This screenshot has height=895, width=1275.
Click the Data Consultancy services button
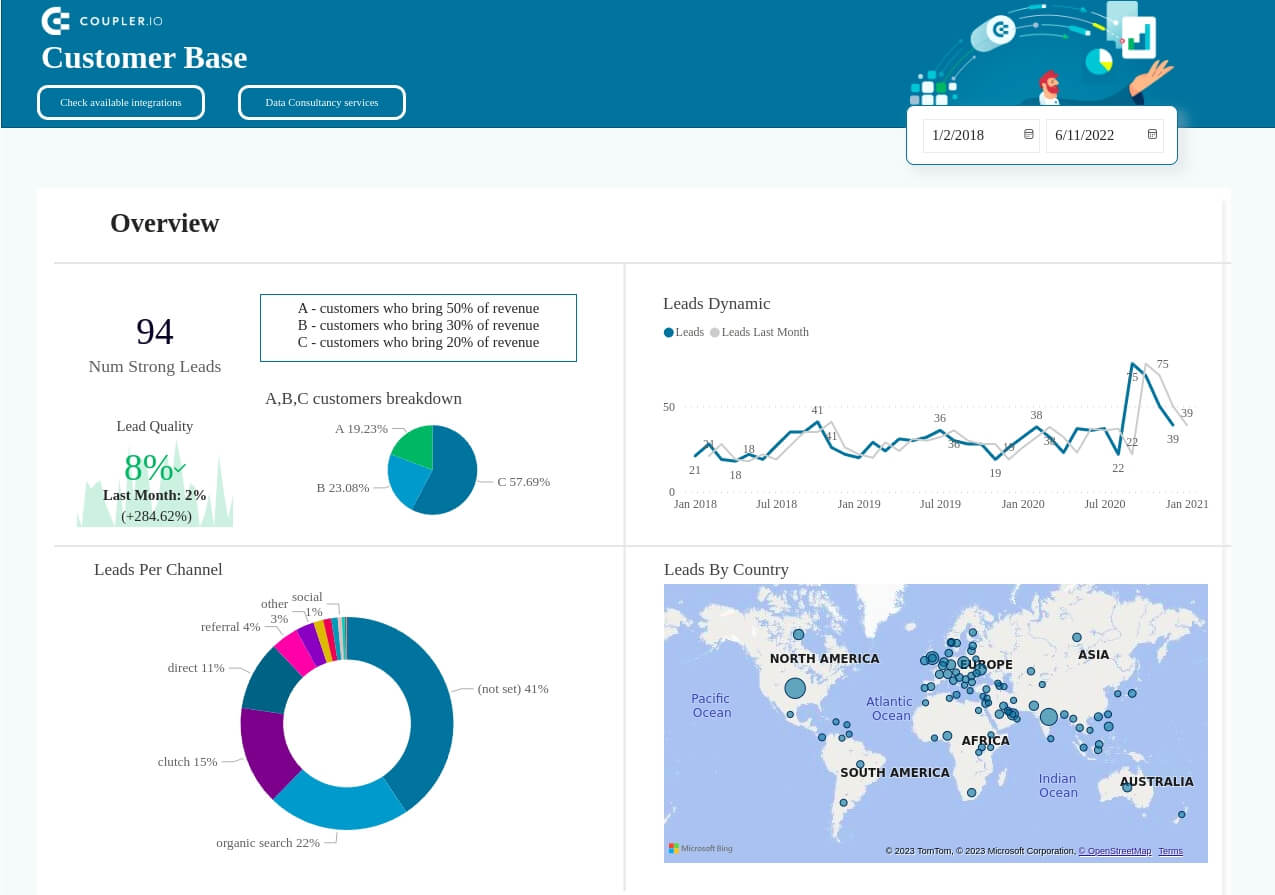pyautogui.click(x=321, y=102)
